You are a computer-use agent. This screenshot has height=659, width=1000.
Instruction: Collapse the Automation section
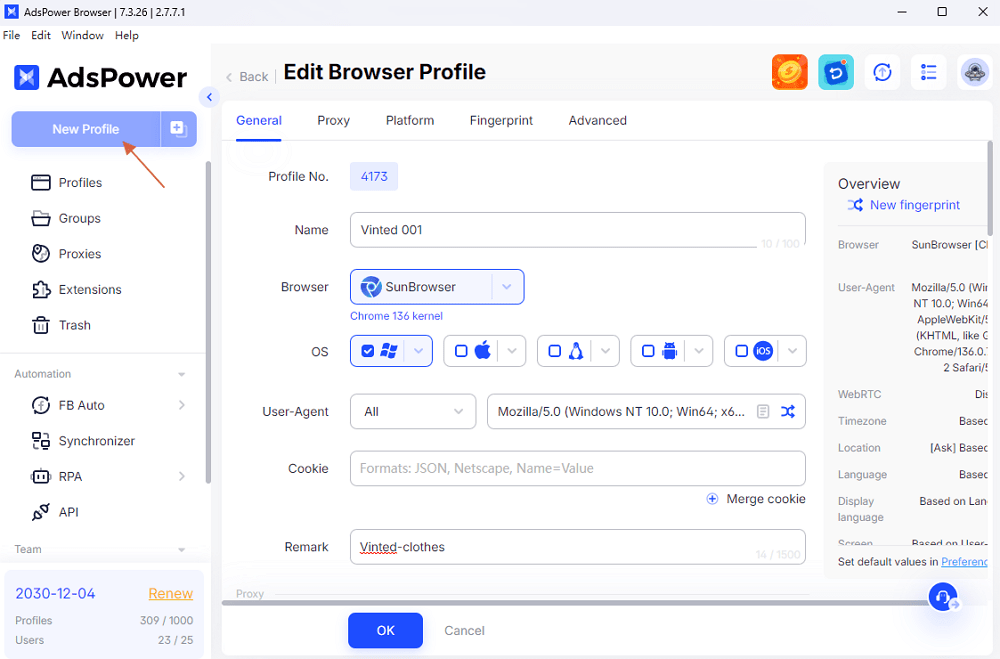pyautogui.click(x=182, y=374)
